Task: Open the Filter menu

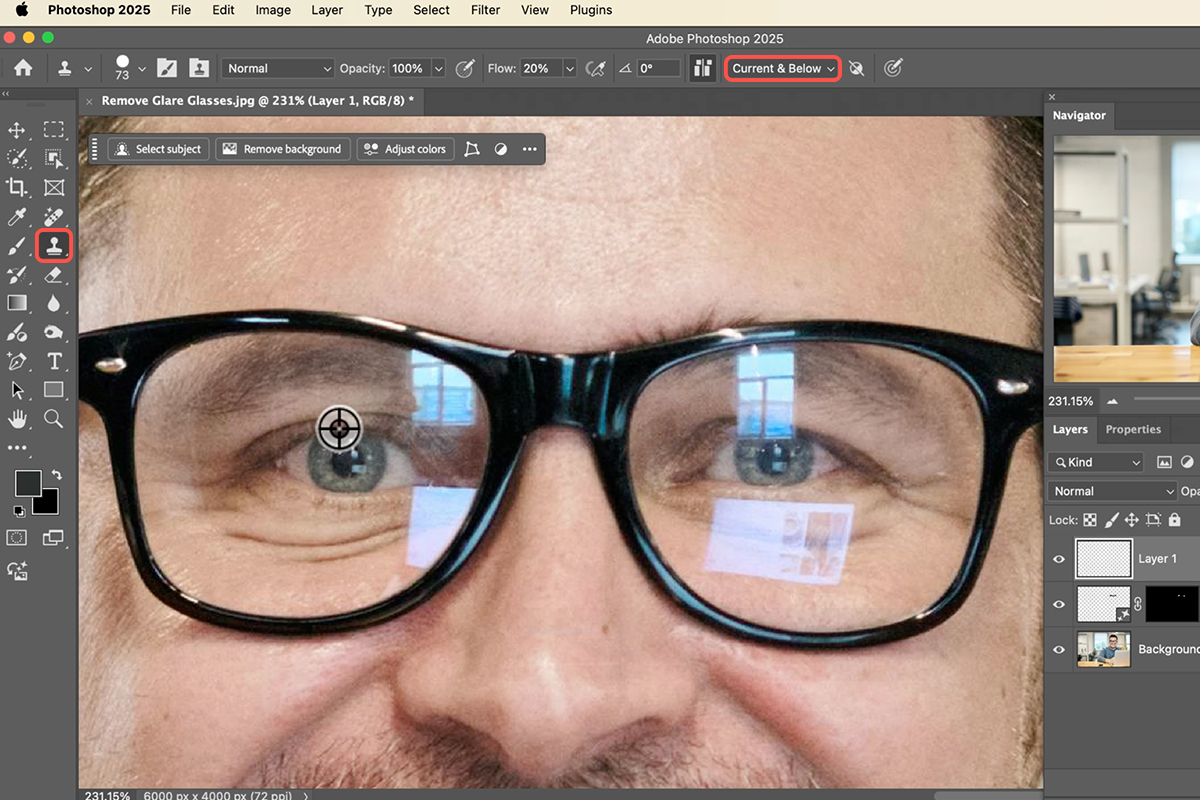Action: (x=485, y=10)
